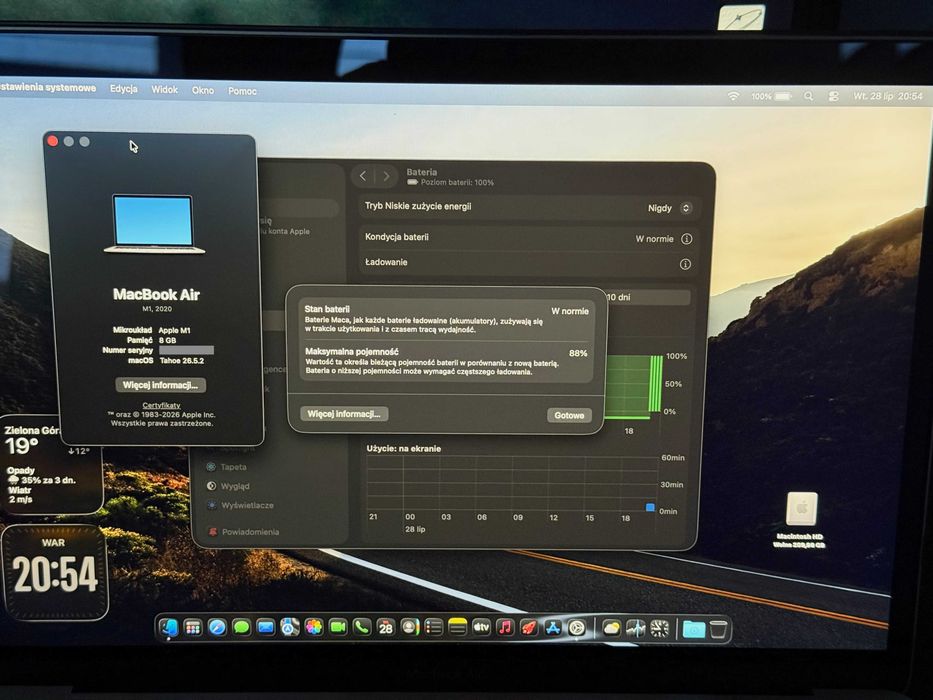Open Calendar showing 28 in Dock
Screen dimensions: 933x700
386,627
